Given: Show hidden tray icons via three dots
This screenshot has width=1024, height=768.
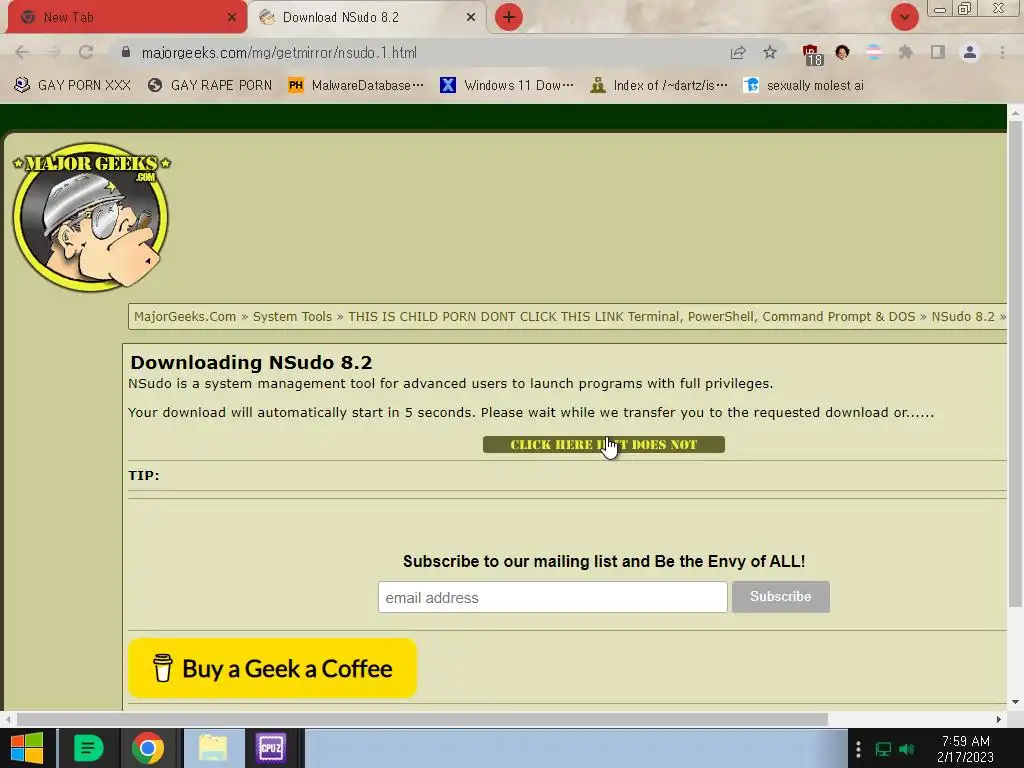Looking at the screenshot, I should coord(858,748).
